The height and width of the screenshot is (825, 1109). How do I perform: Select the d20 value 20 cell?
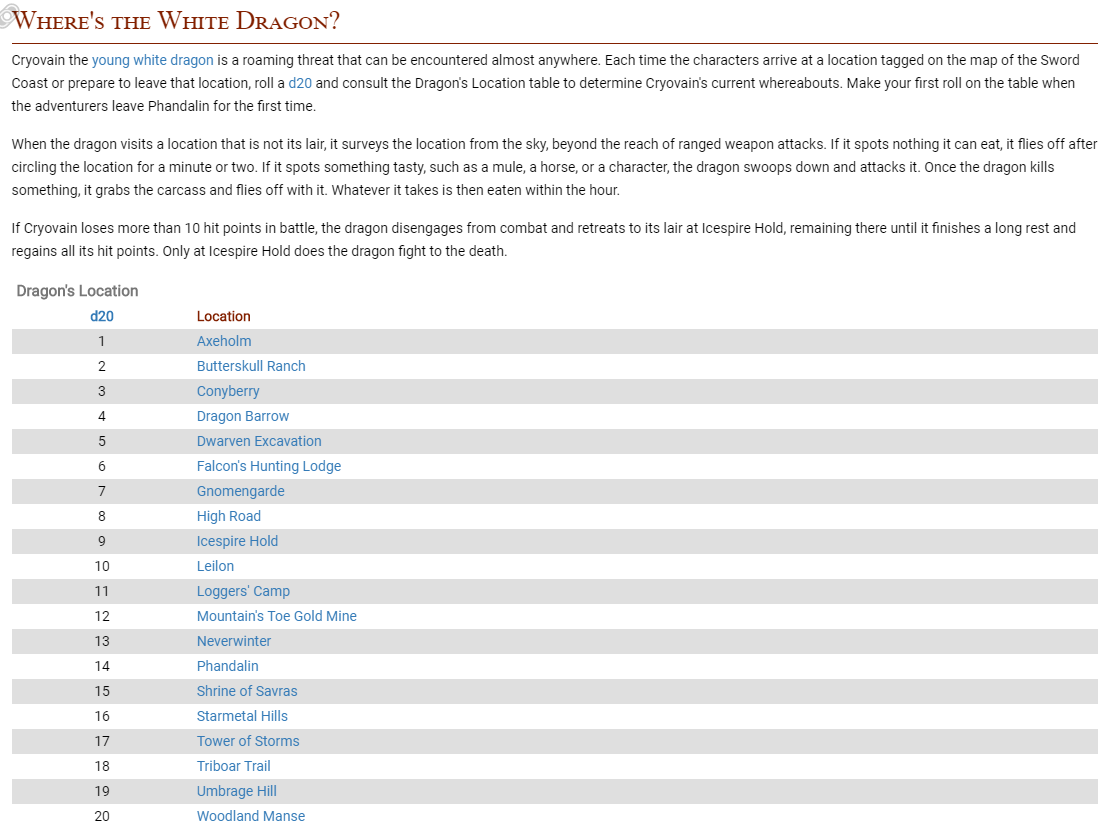[x=102, y=815]
